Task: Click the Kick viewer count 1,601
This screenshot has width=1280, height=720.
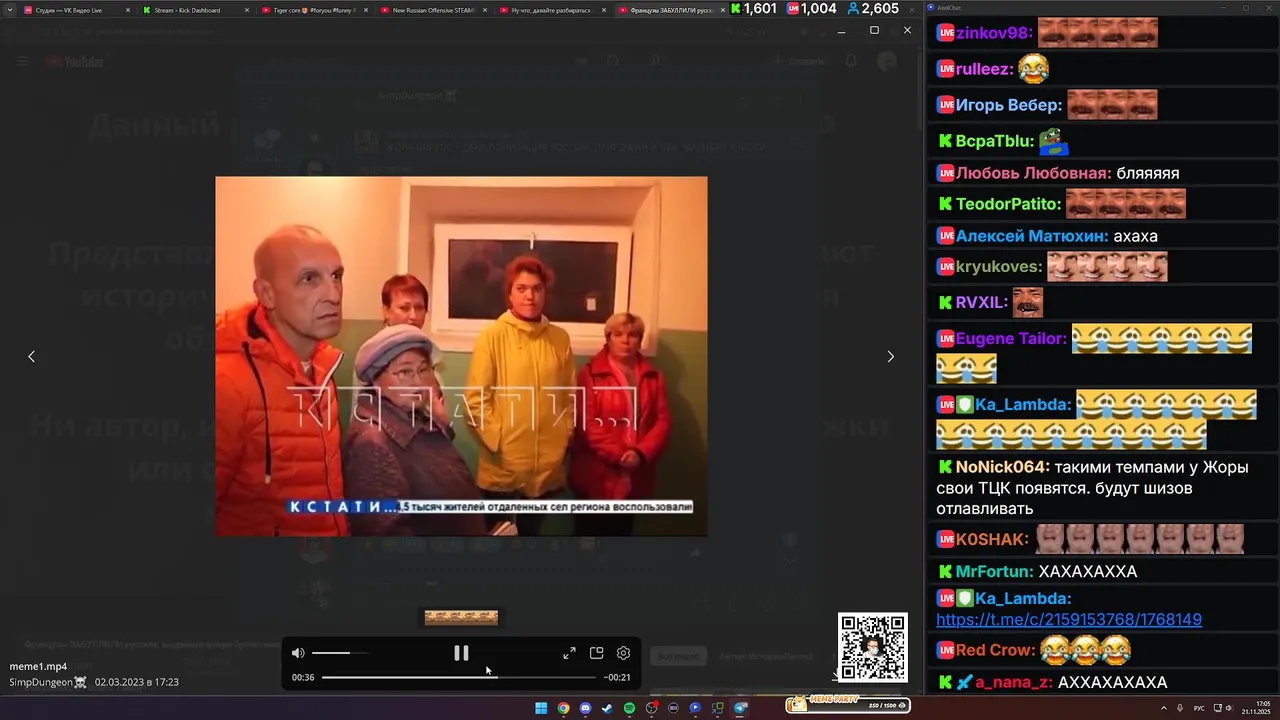Action: [754, 9]
